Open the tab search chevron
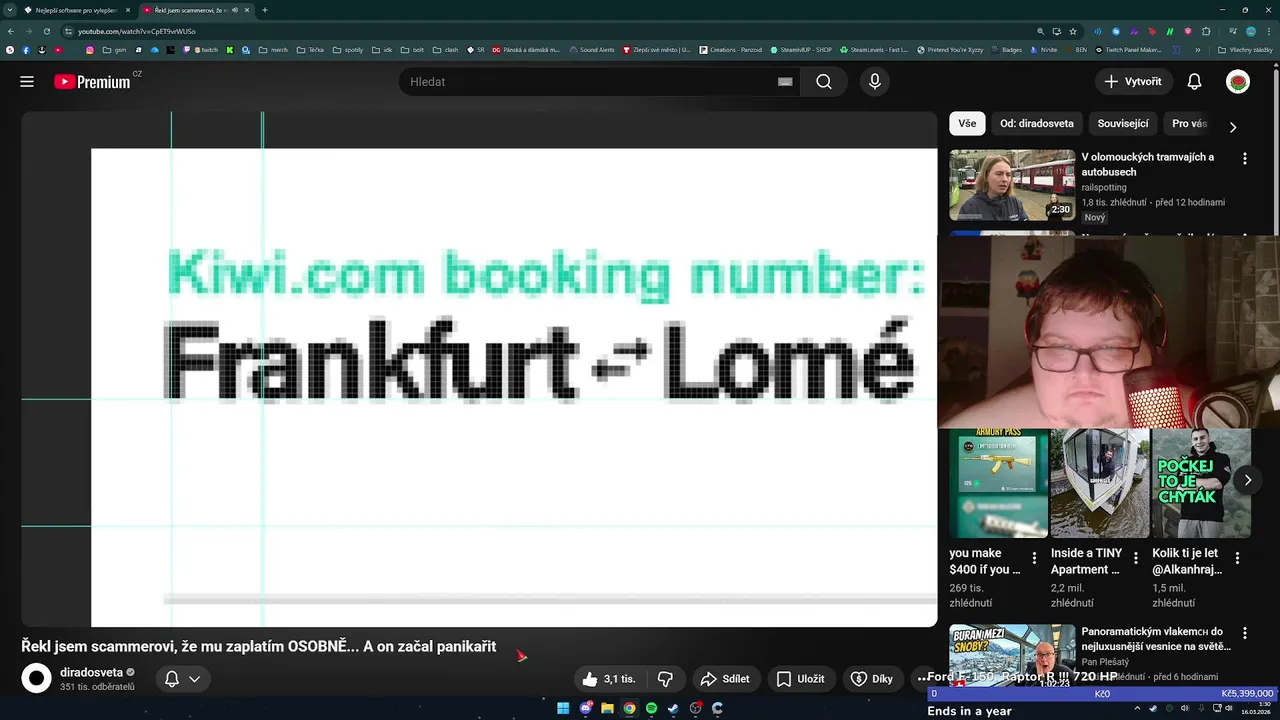This screenshot has width=1280, height=720. pyautogui.click(x=10, y=10)
